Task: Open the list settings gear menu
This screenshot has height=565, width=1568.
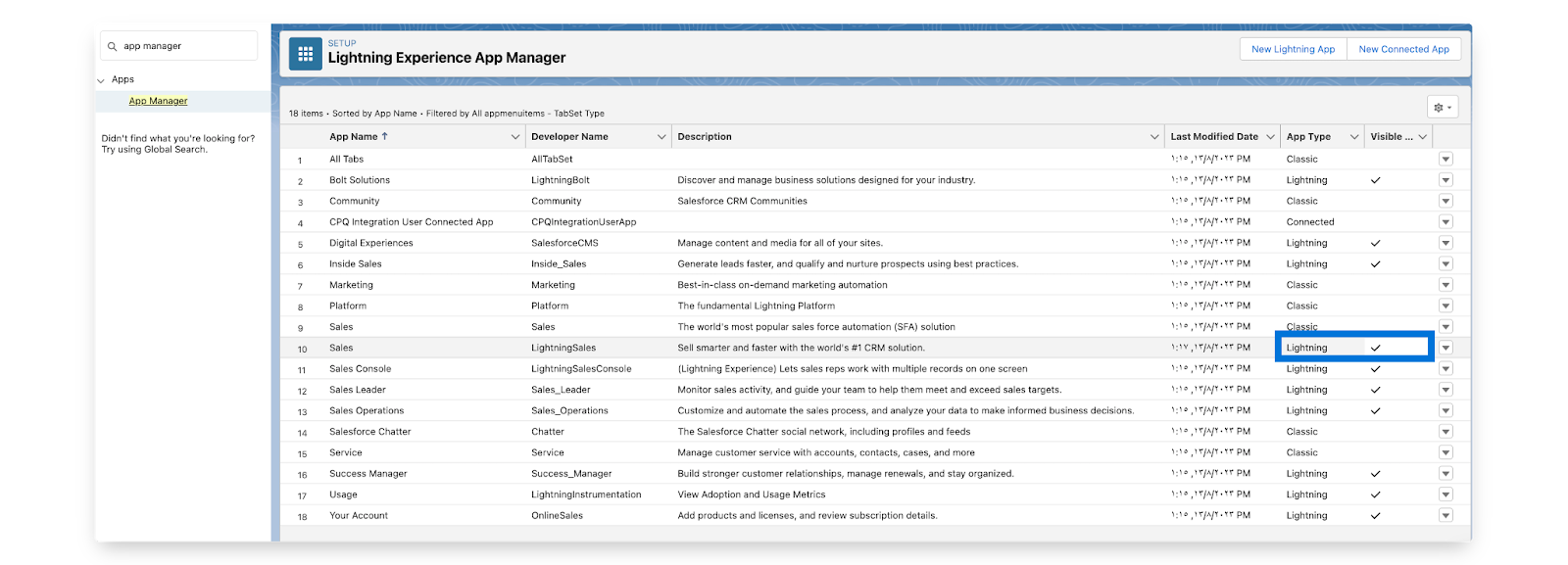Action: [1443, 108]
